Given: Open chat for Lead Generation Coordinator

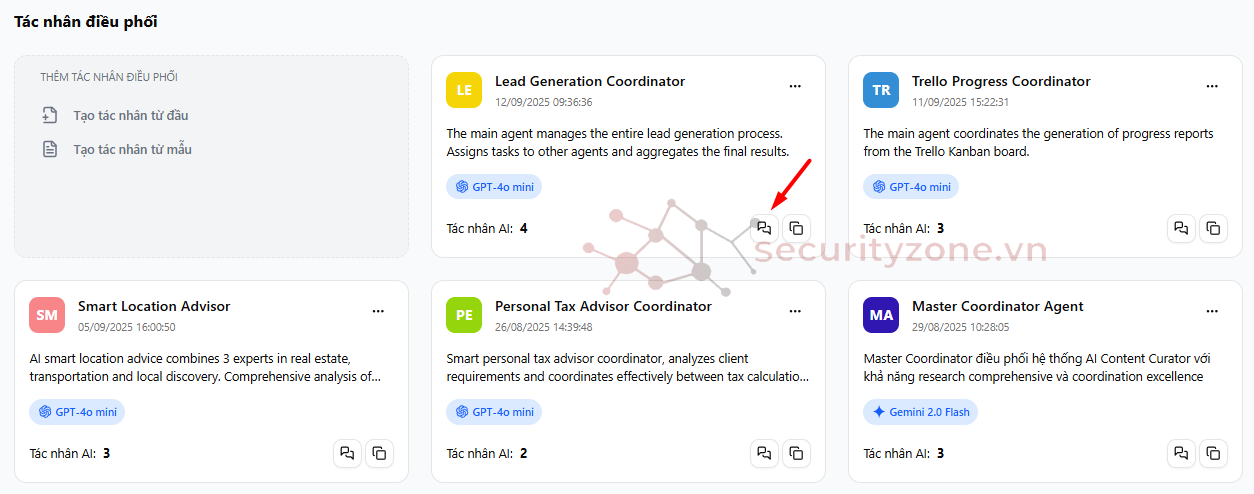Looking at the screenshot, I should tap(764, 228).
